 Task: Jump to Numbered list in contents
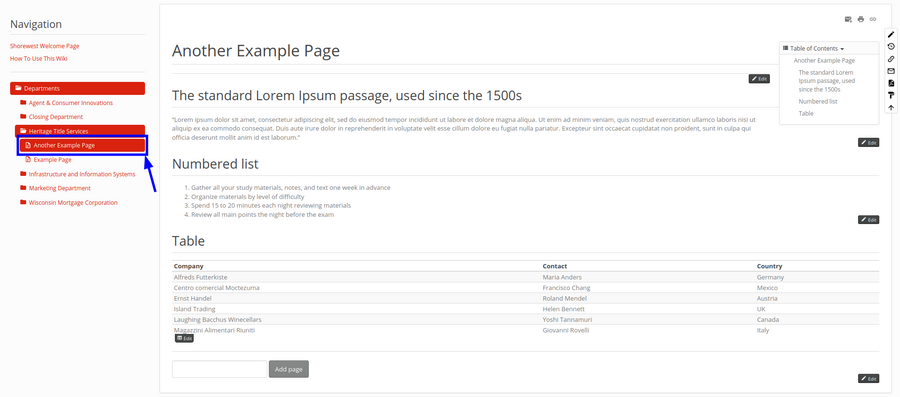(818, 102)
